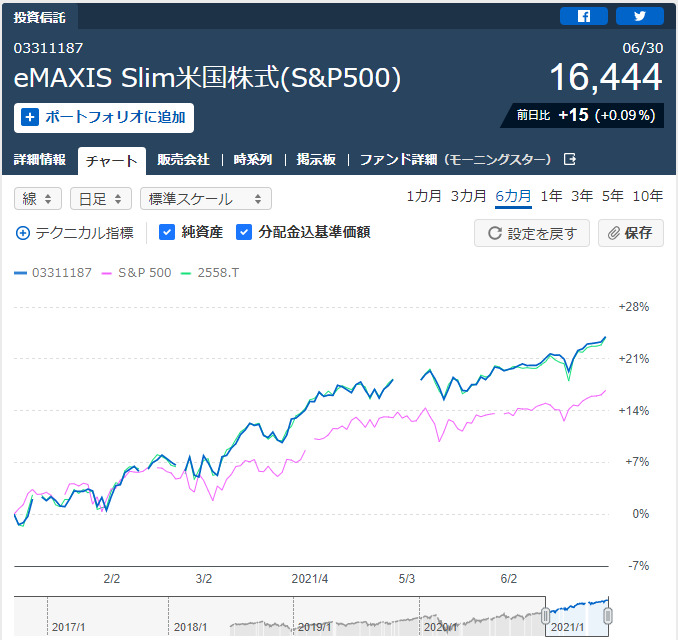Click the price 16,444
This screenshot has height=640, width=678.
tap(606, 77)
